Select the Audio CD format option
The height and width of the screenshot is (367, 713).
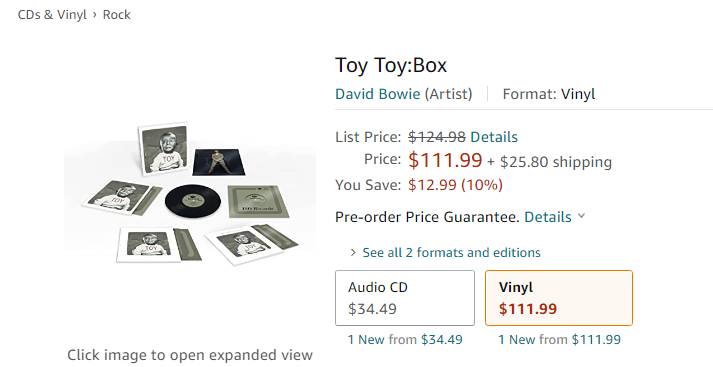[x=405, y=298]
